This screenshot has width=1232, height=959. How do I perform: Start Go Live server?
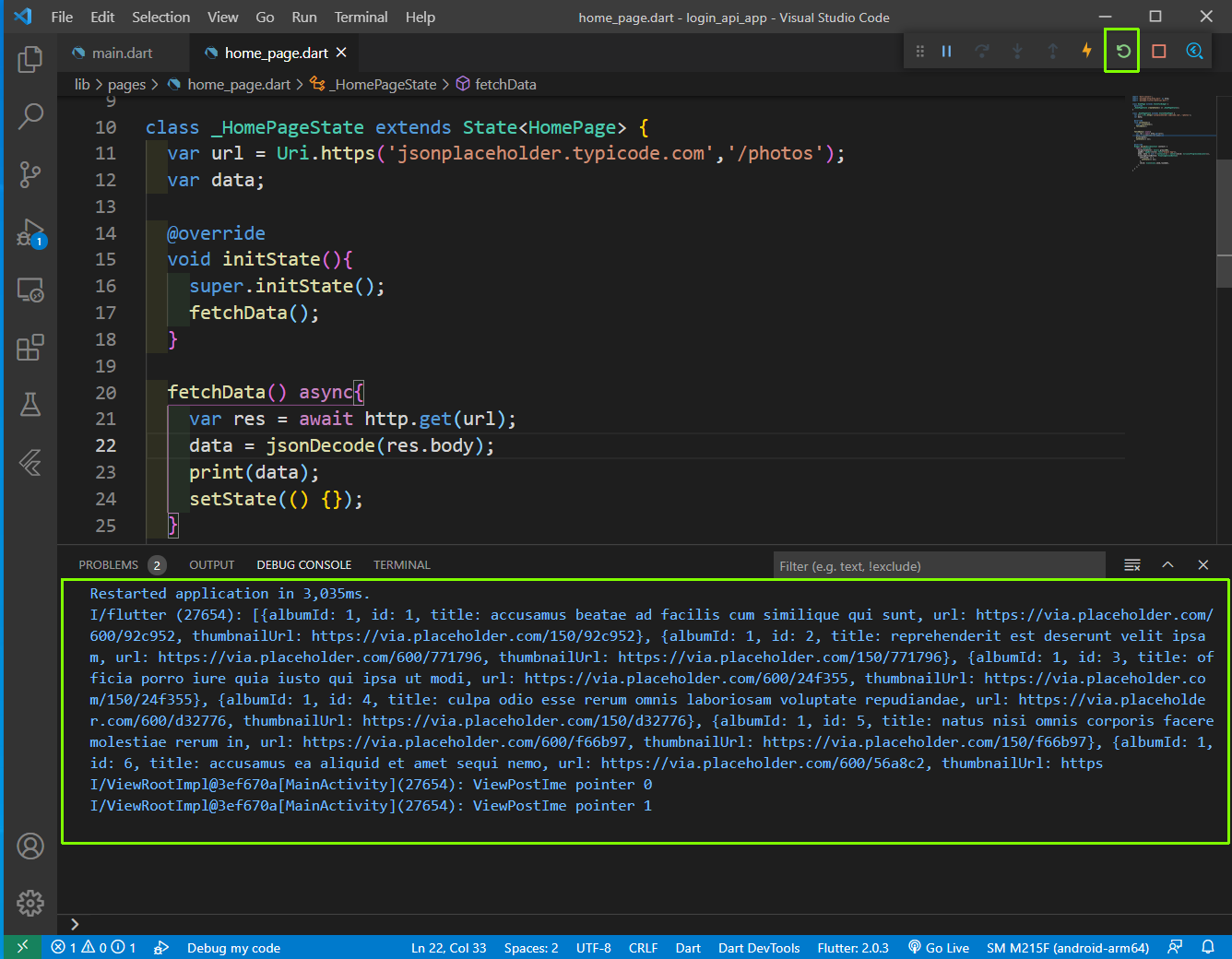point(939,947)
